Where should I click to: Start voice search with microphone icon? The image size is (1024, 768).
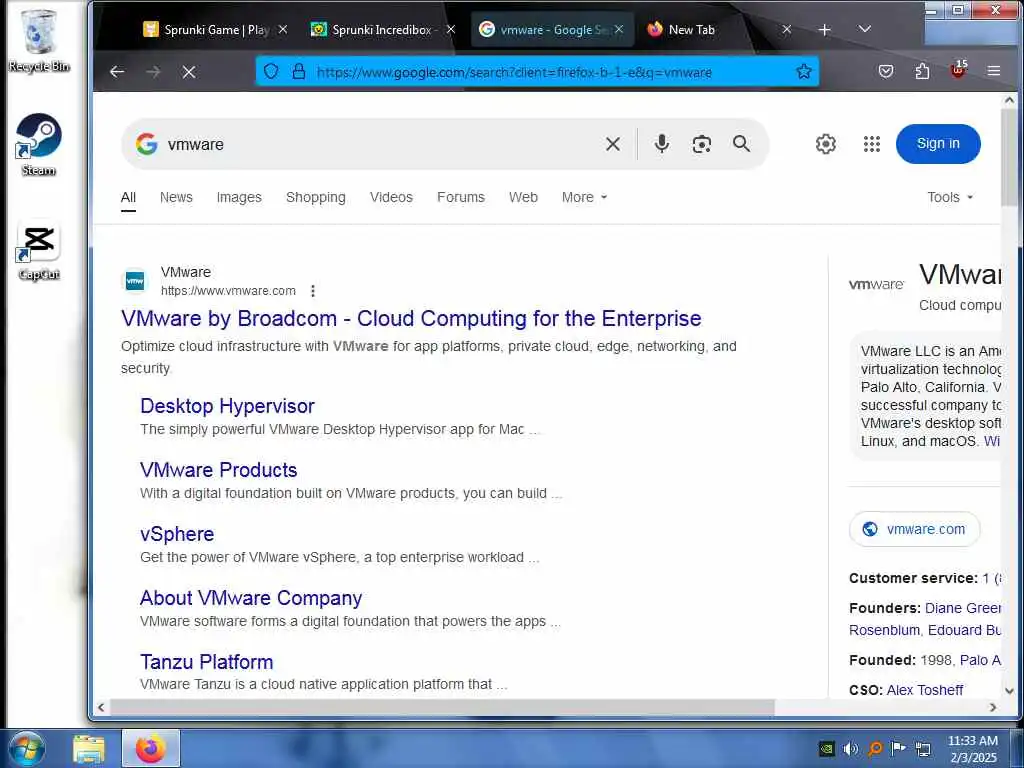[x=662, y=144]
